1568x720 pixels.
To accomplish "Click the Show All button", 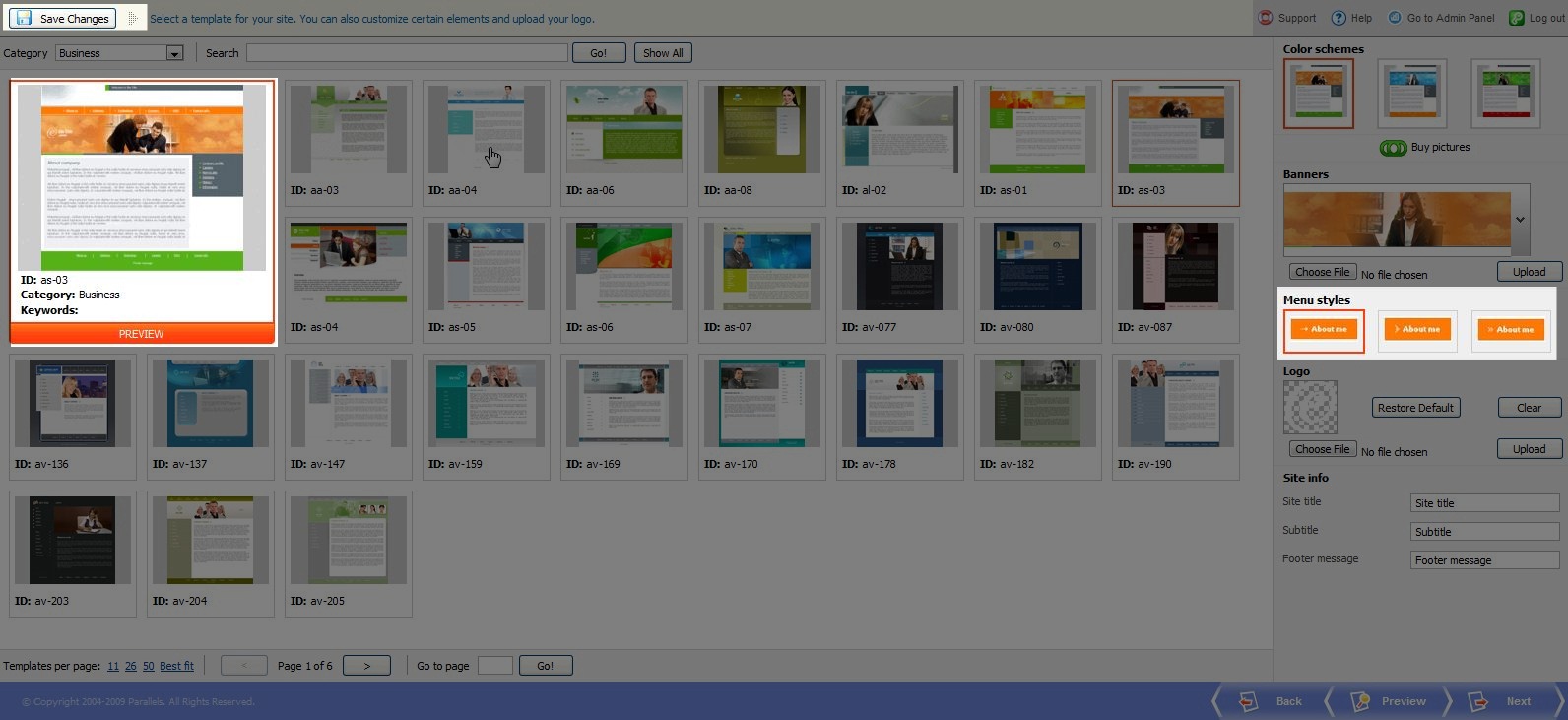I will tap(663, 53).
